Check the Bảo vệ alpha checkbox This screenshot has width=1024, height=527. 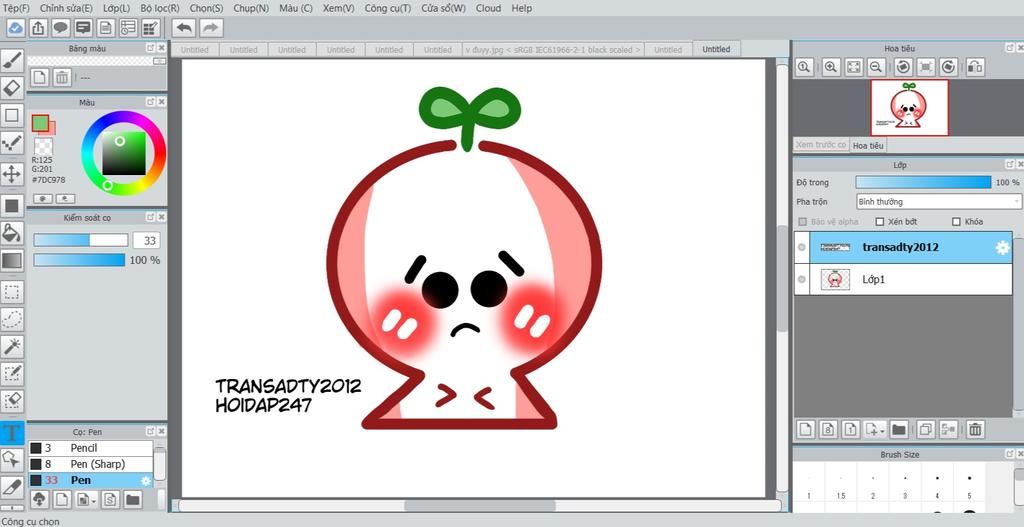[803, 221]
